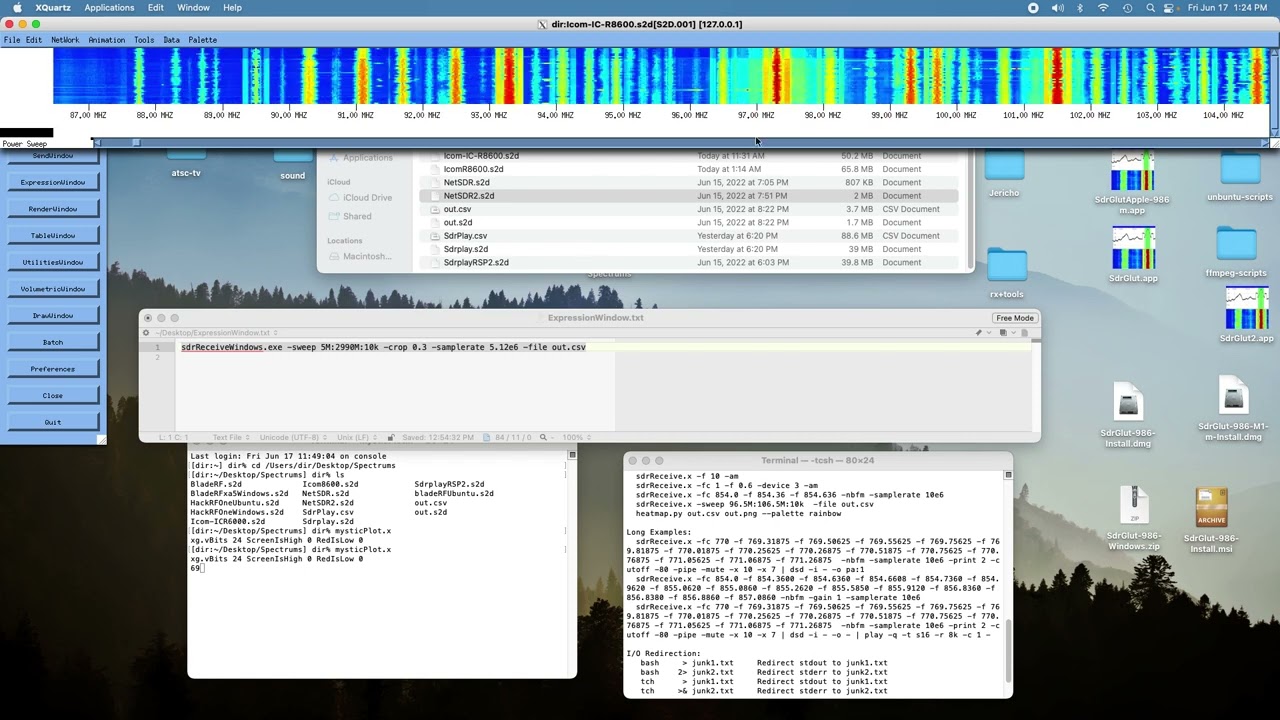
Task: Open Time Machine menu bar icon
Action: point(1127,8)
